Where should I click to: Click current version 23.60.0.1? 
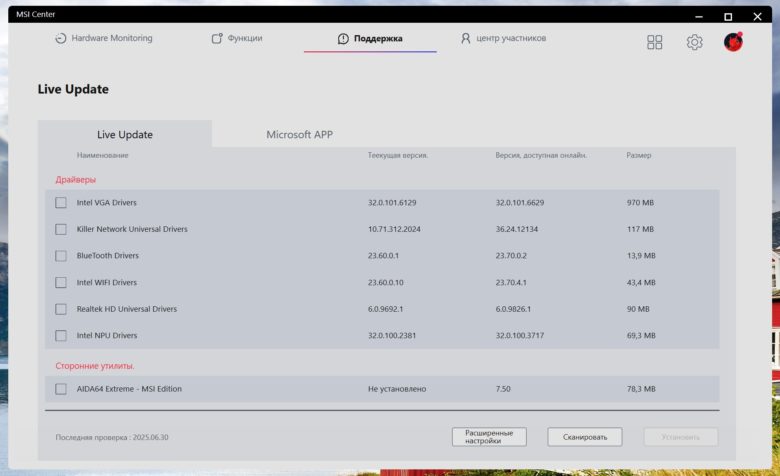coord(384,256)
